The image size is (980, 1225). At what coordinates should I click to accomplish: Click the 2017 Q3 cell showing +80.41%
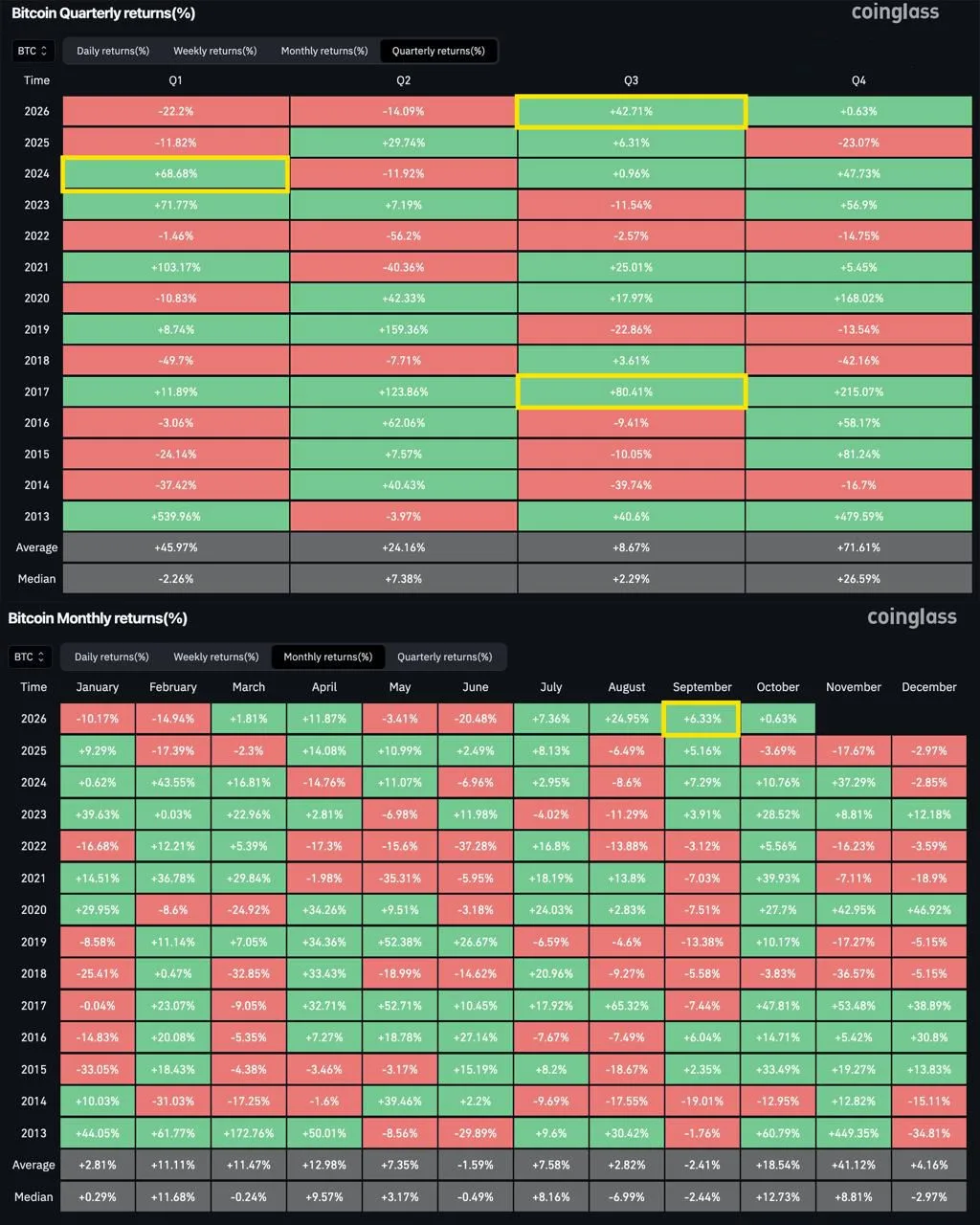click(x=631, y=391)
